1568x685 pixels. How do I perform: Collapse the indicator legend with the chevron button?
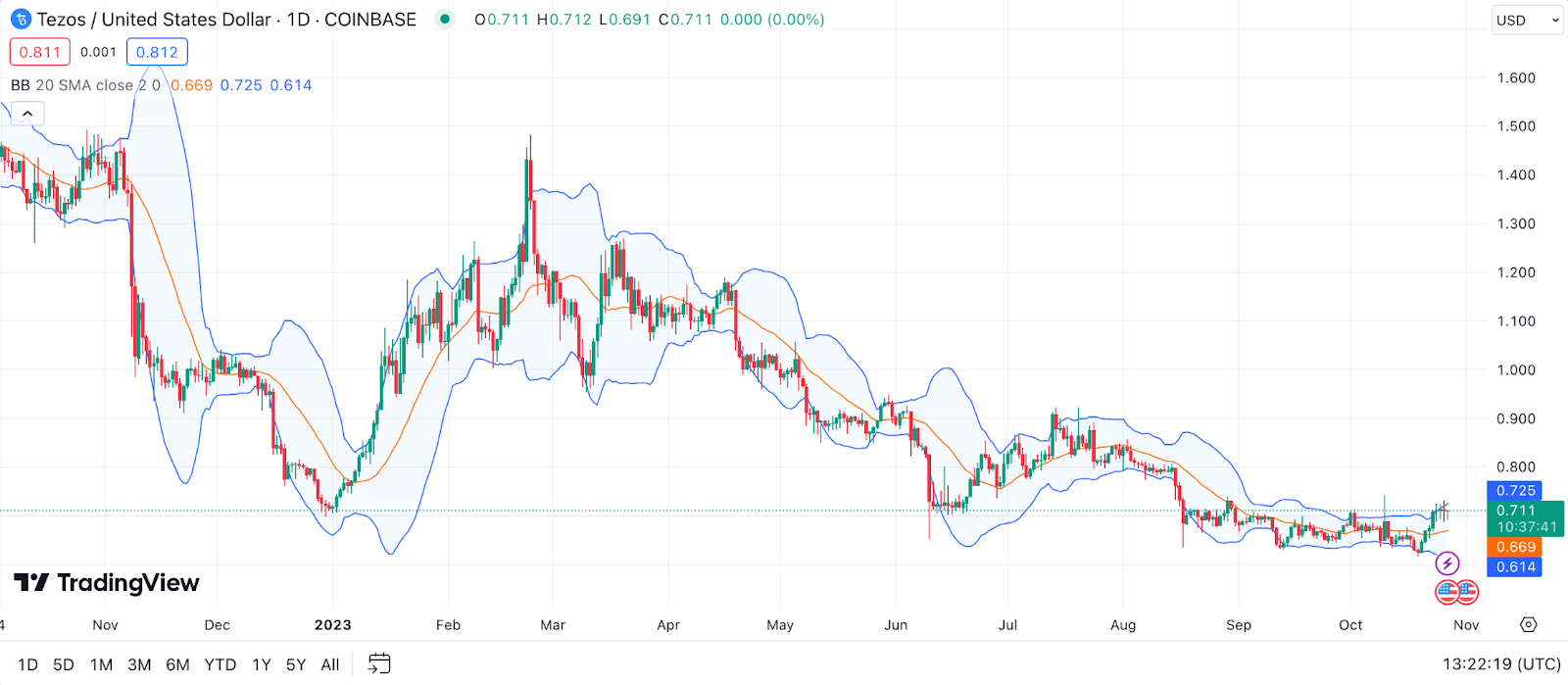pos(27,114)
